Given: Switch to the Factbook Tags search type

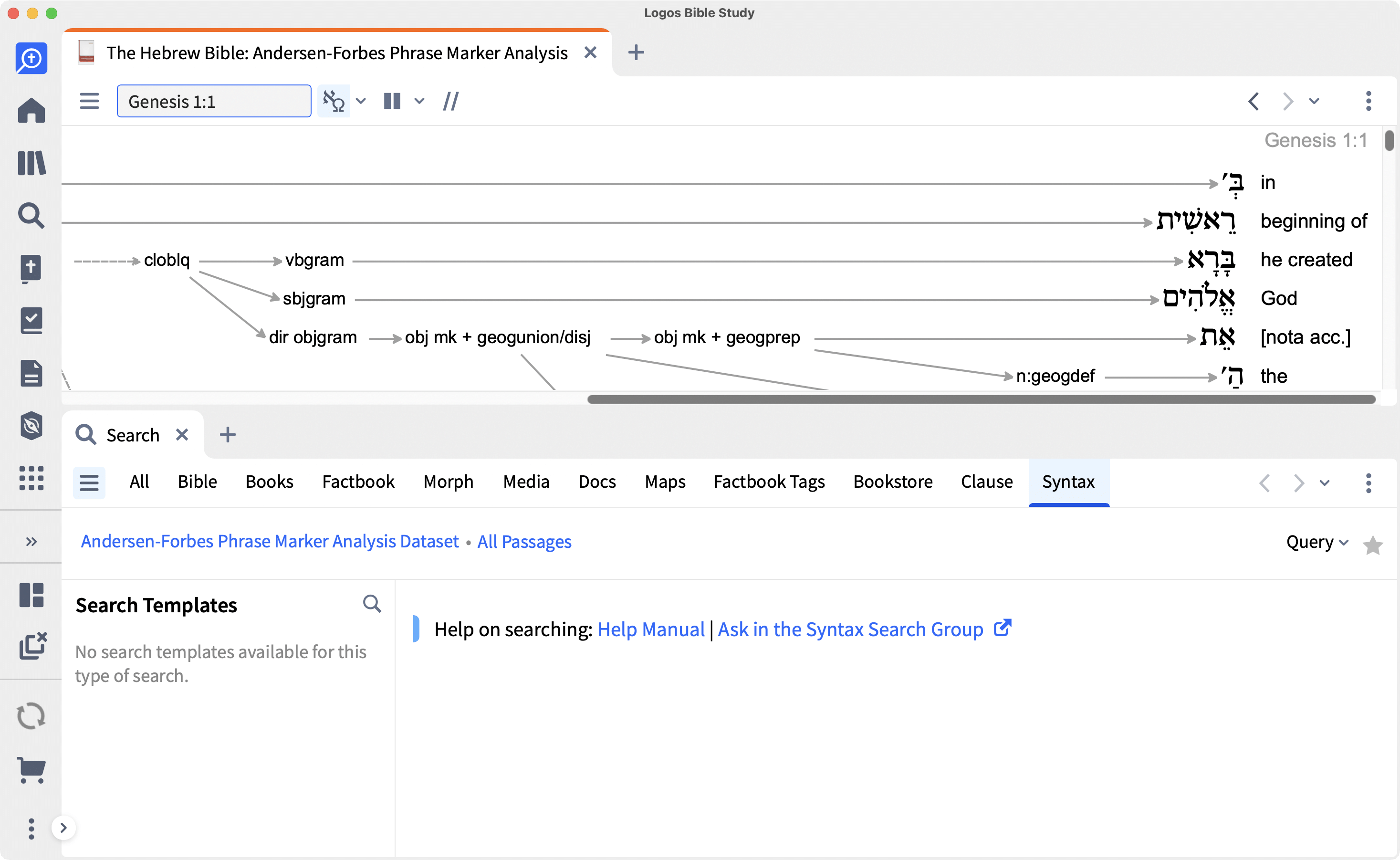Looking at the screenshot, I should pyautogui.click(x=769, y=482).
